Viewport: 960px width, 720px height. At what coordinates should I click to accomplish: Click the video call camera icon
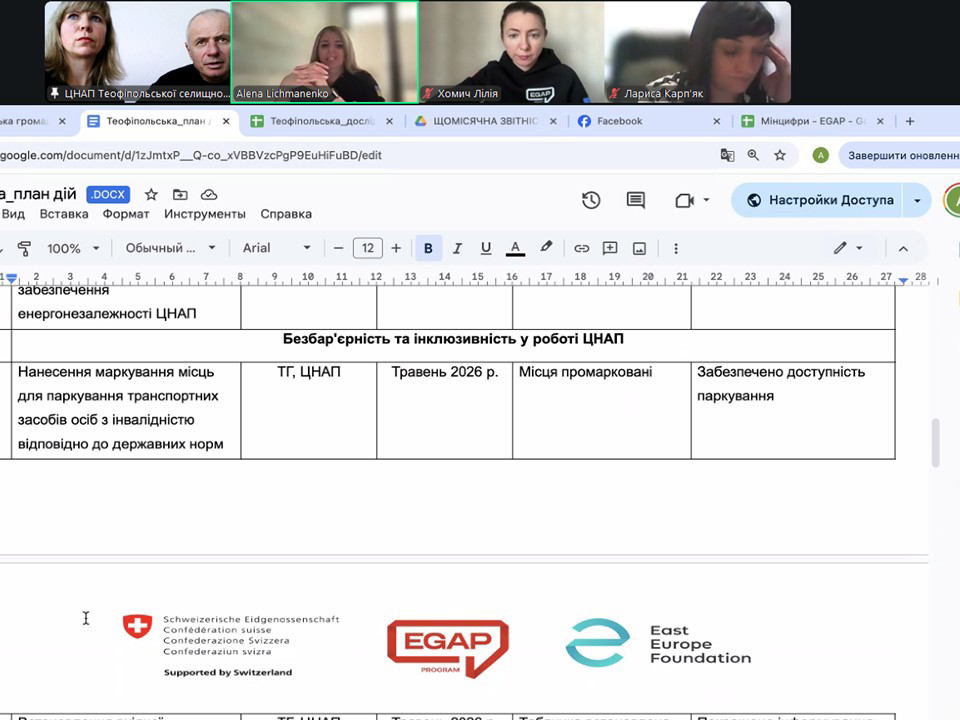point(684,200)
